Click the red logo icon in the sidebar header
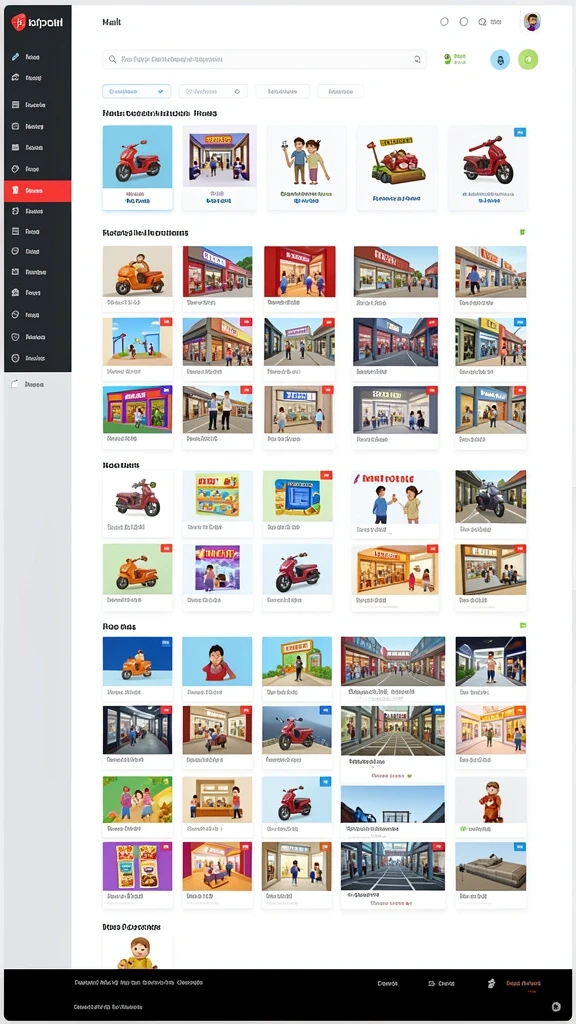 (18, 22)
